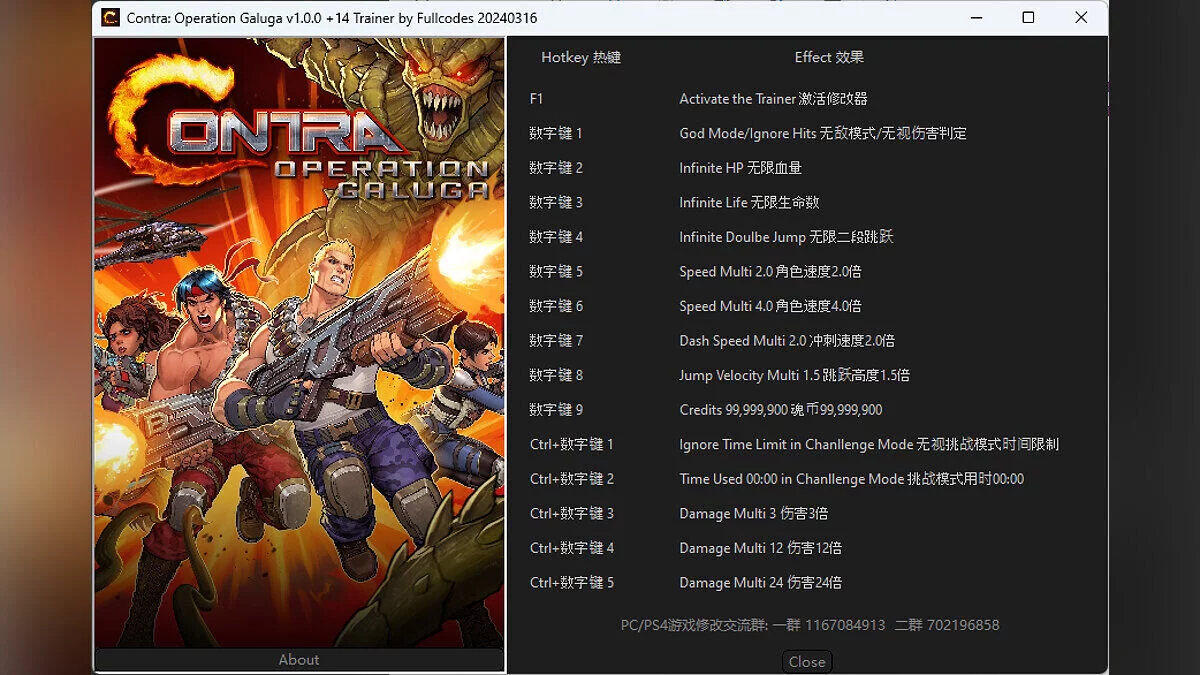Maximize the trainer window

tap(1028, 18)
